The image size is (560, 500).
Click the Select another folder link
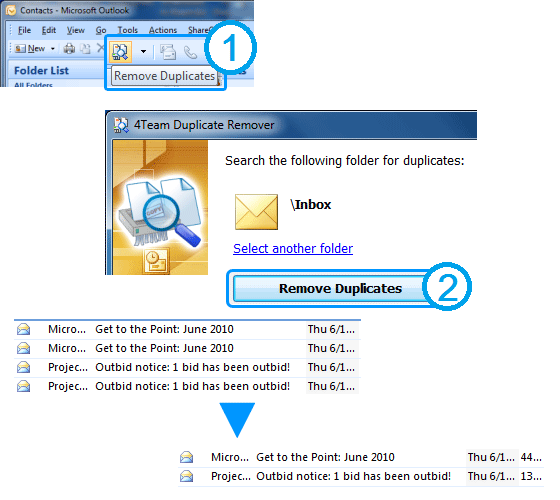pos(293,249)
